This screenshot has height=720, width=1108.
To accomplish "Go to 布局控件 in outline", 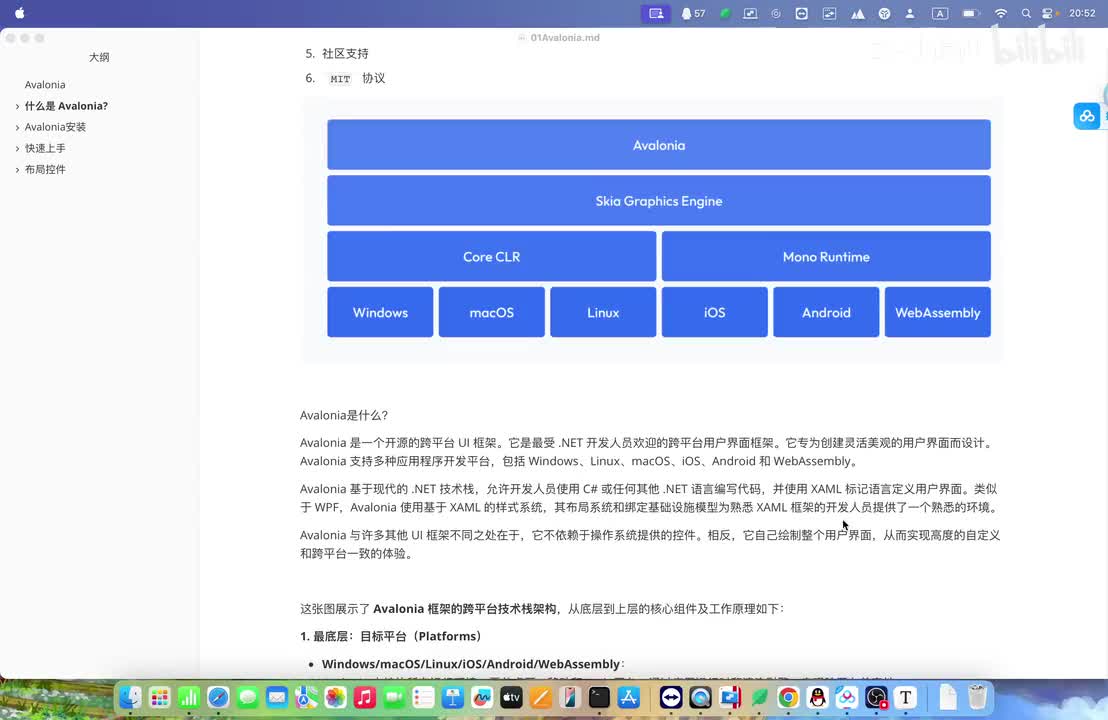I will [x=45, y=170].
